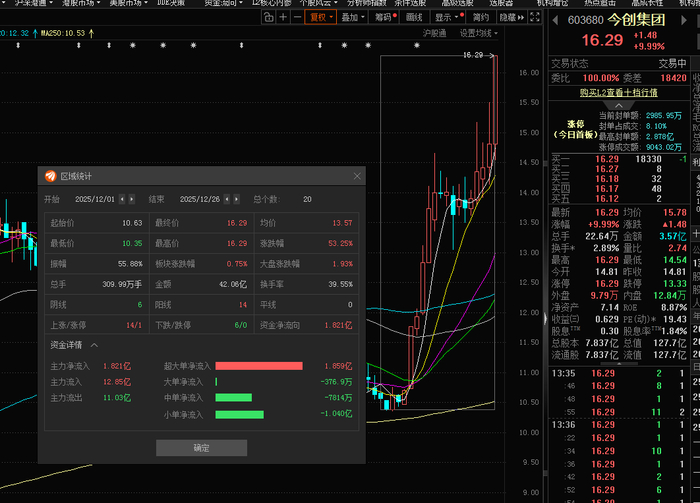Viewport: 700px width, 503px height.
Task: Open the 叠加 dropdown
Action: 353,17
